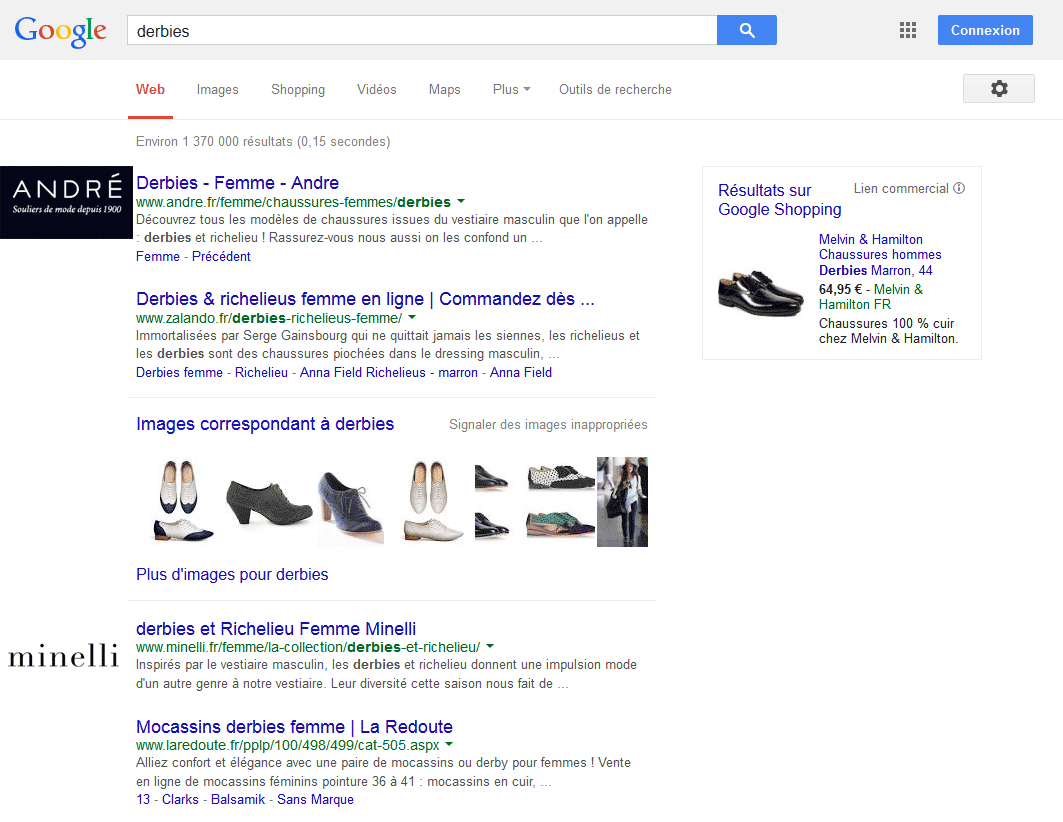
Task: Switch to the Images tab
Action: (218, 89)
